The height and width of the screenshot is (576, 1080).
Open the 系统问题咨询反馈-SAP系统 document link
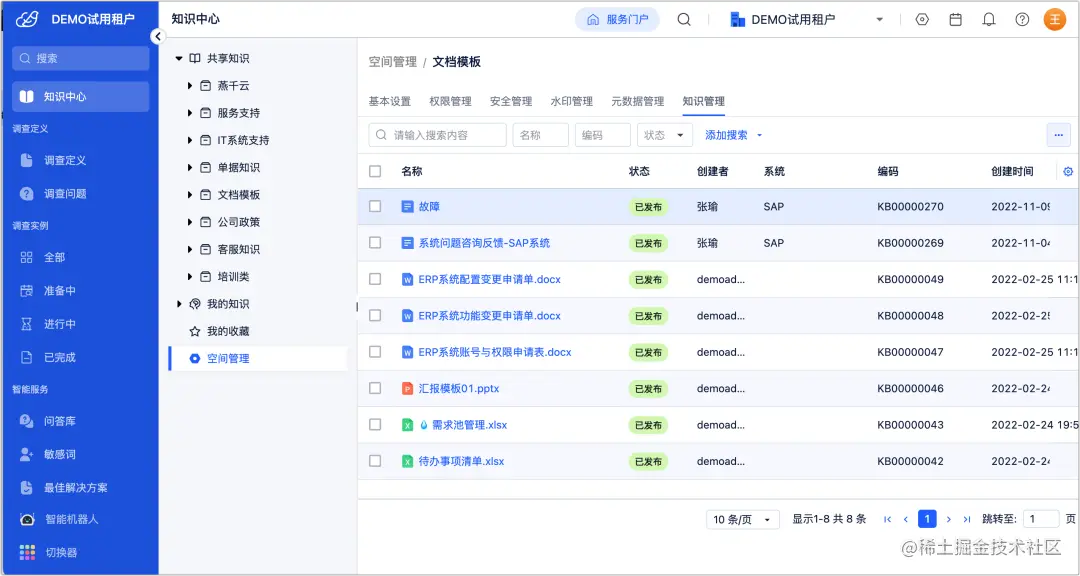[486, 243]
